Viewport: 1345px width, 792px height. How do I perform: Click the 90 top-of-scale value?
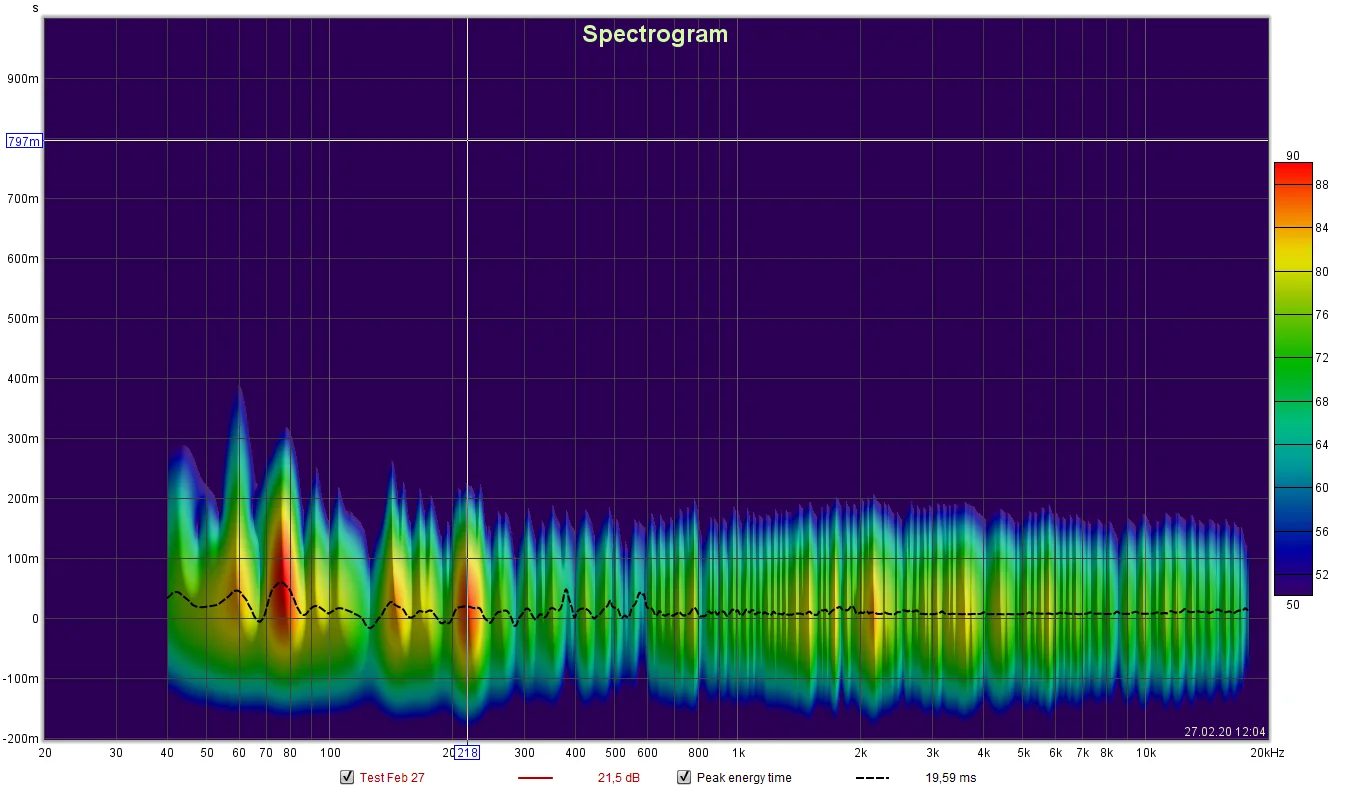tap(1293, 156)
